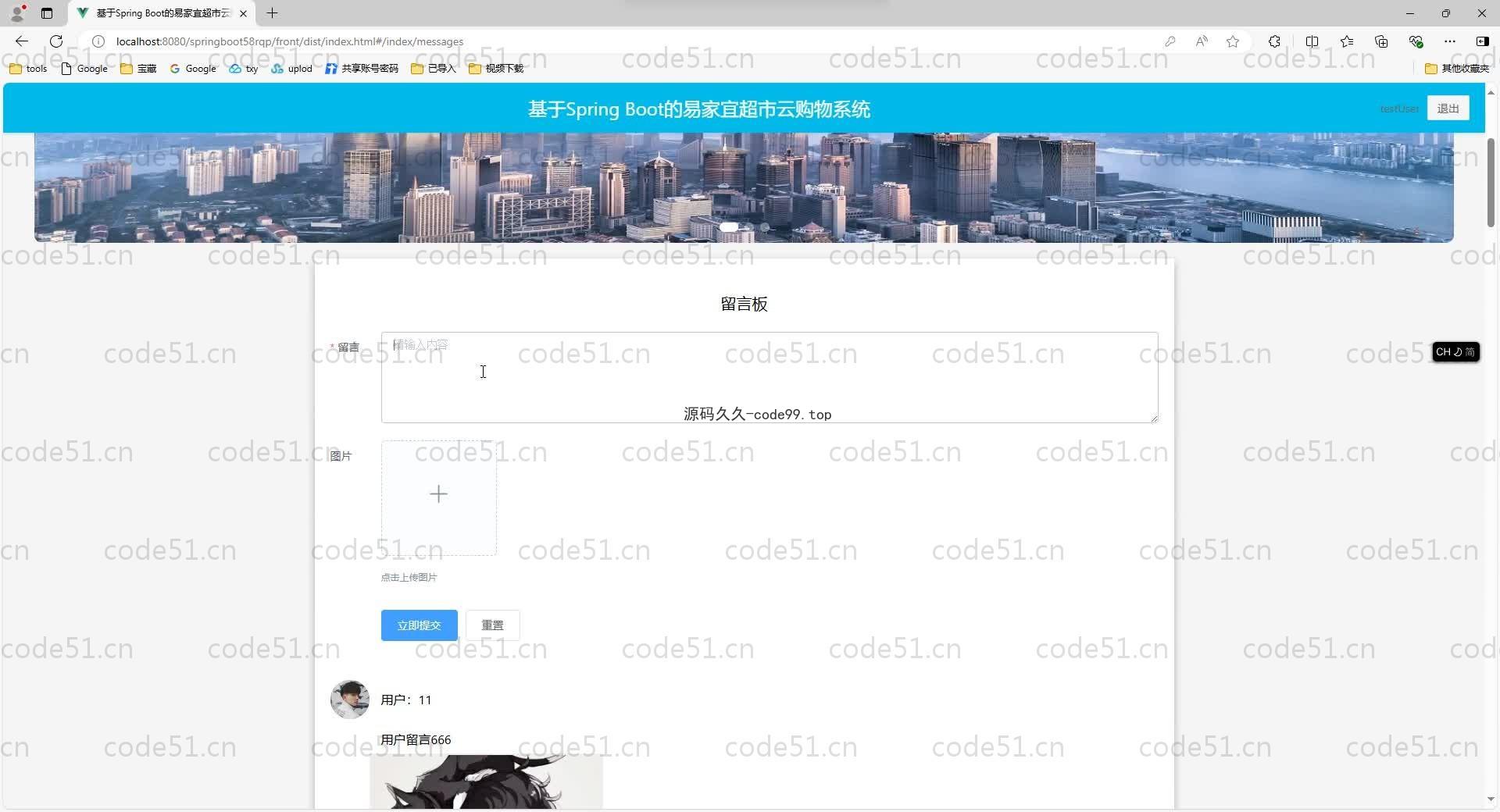1500x812 pixels.
Task: Click the page vertical scrollbar thumb
Action: tap(1491, 183)
